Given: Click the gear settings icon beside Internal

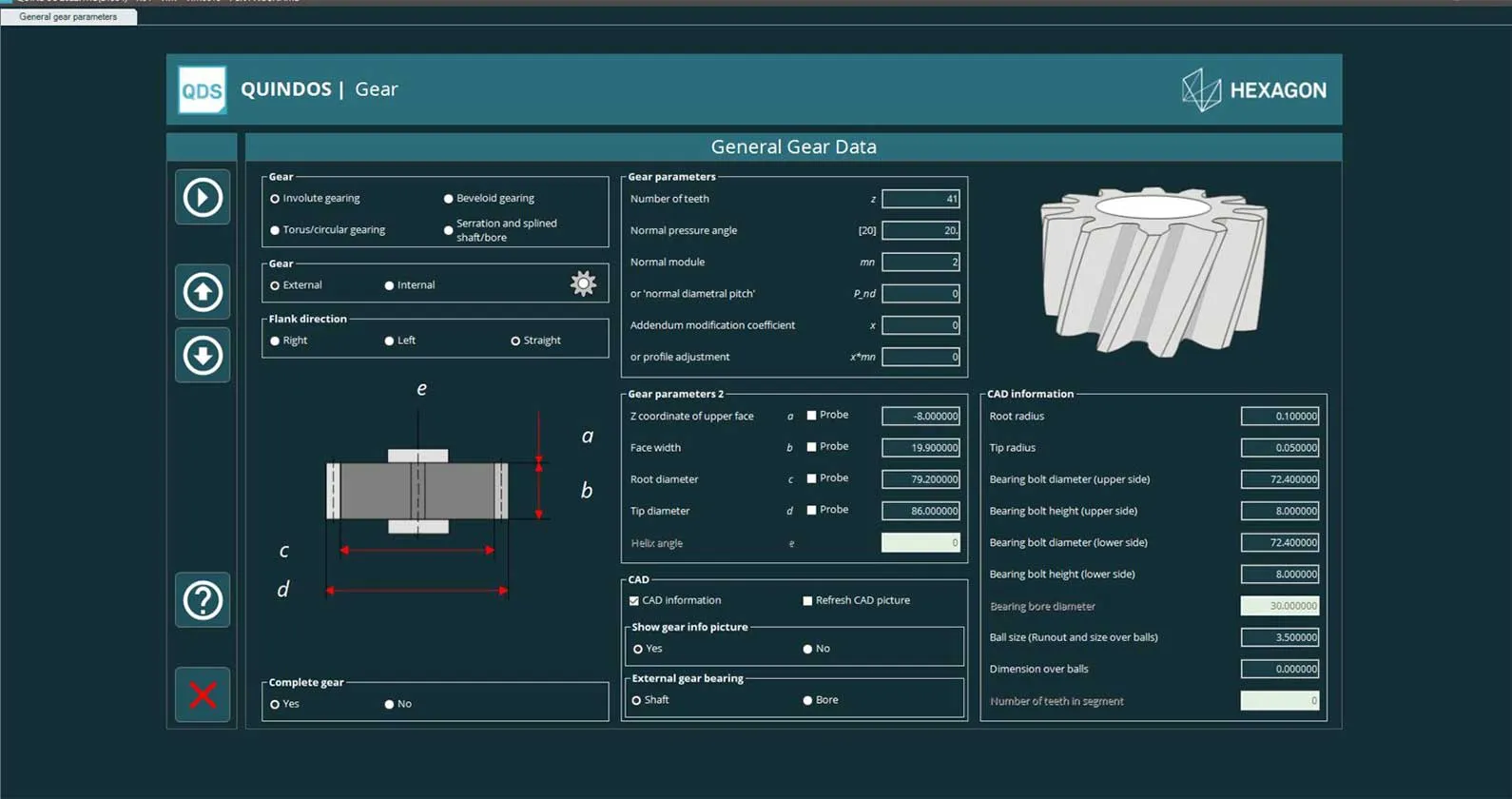Looking at the screenshot, I should coord(583,283).
